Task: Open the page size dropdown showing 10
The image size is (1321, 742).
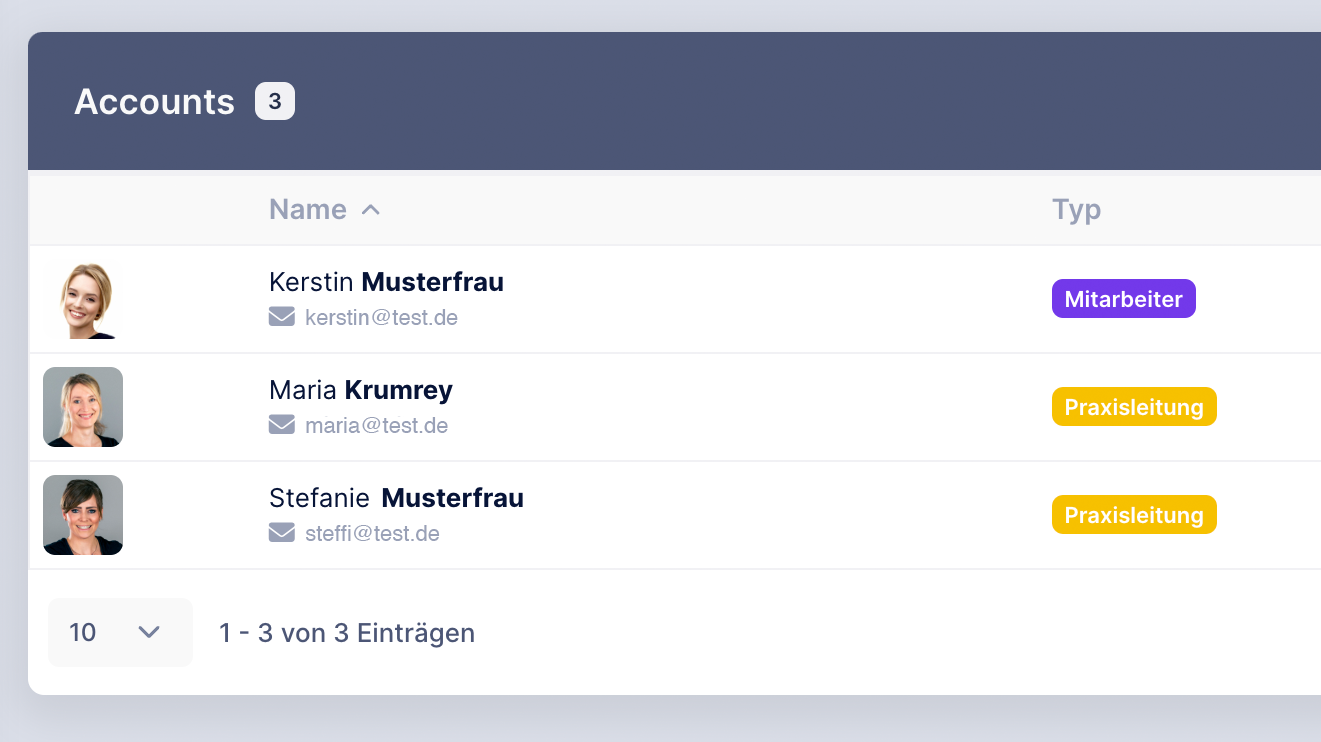Action: 120,632
